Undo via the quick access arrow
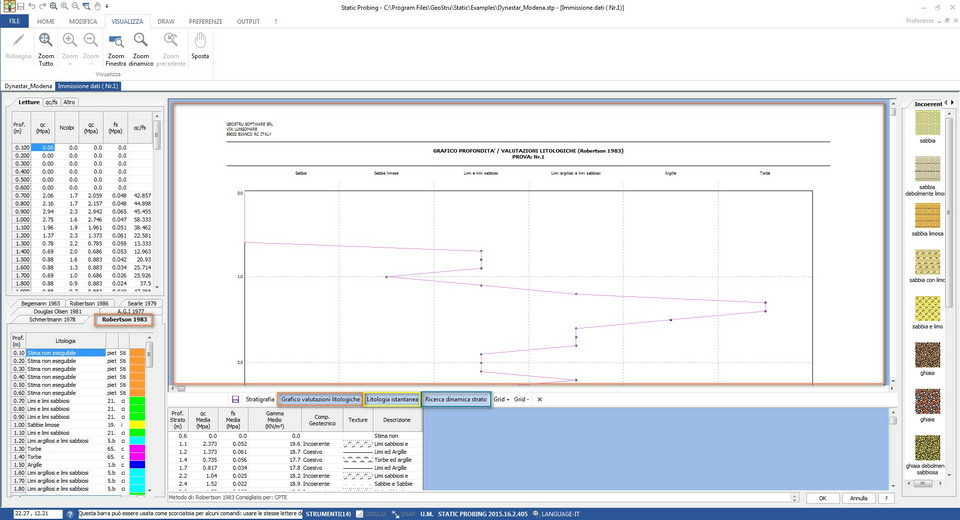Screen dimensions: 960x520 [x=32, y=6]
